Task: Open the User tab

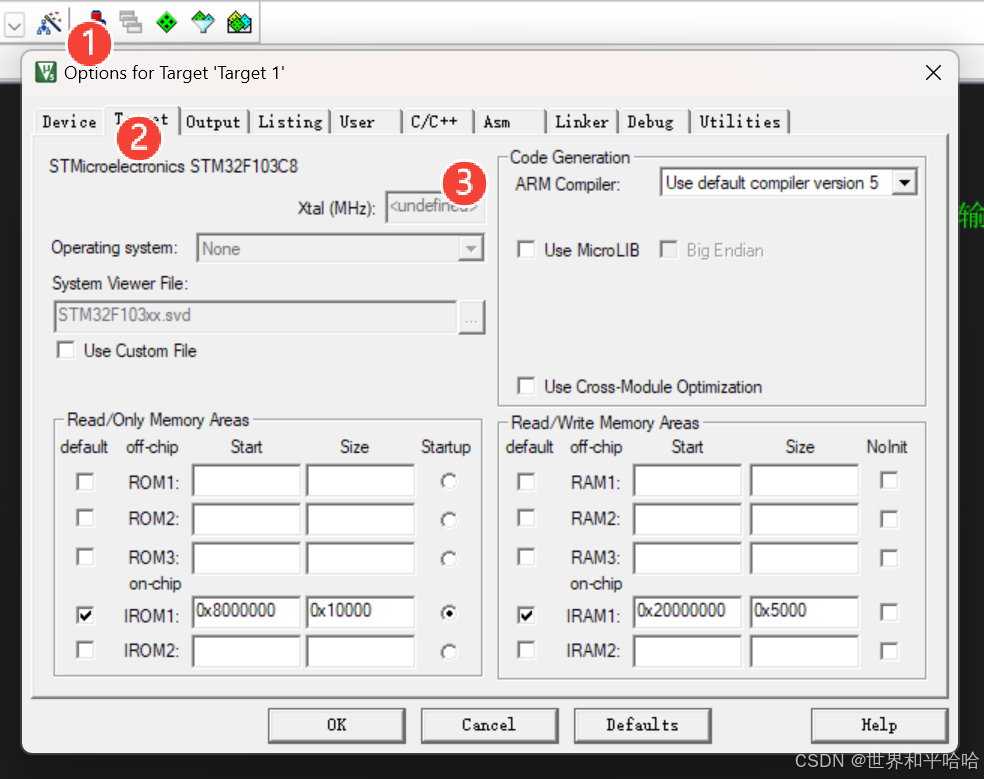Action: [x=357, y=122]
